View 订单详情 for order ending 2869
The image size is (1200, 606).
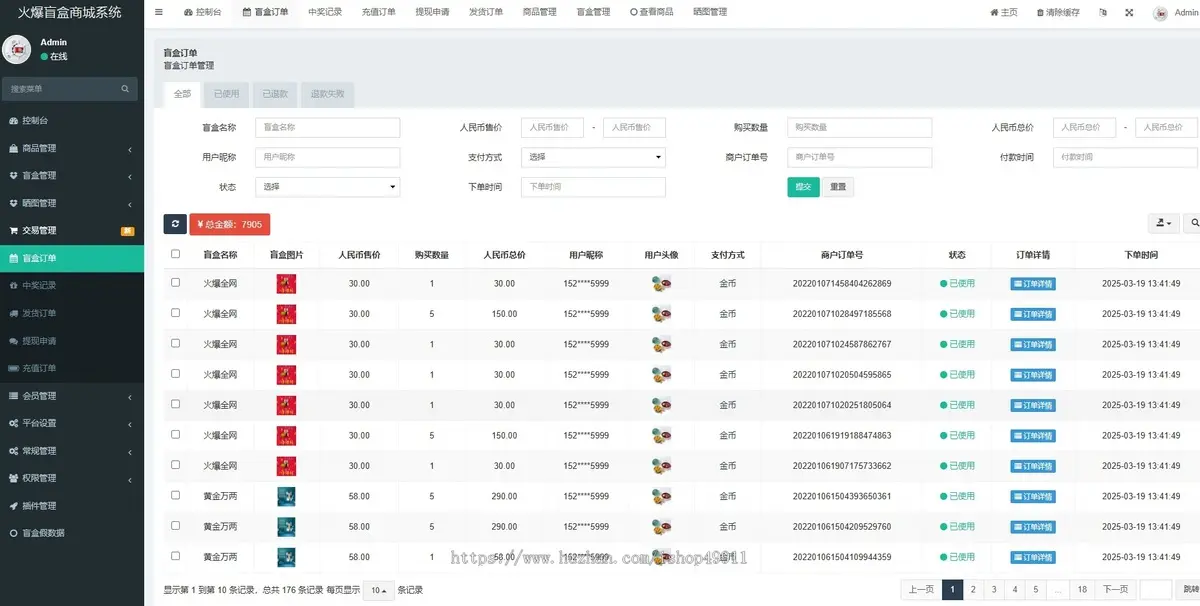1032,284
